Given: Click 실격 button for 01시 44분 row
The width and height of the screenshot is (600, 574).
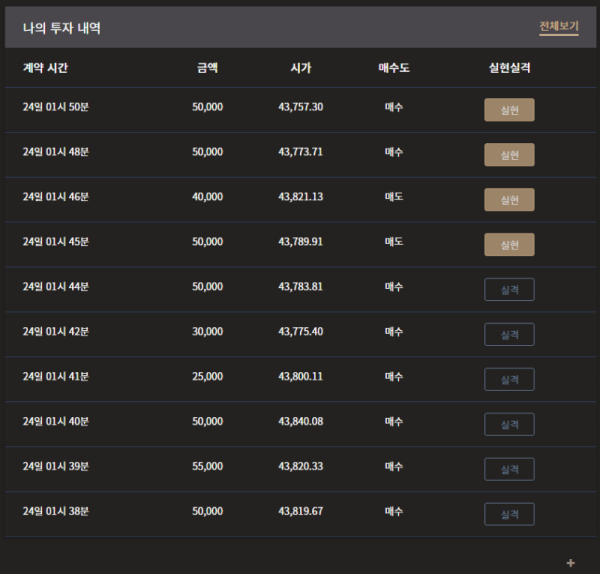Looking at the screenshot, I should [x=509, y=289].
